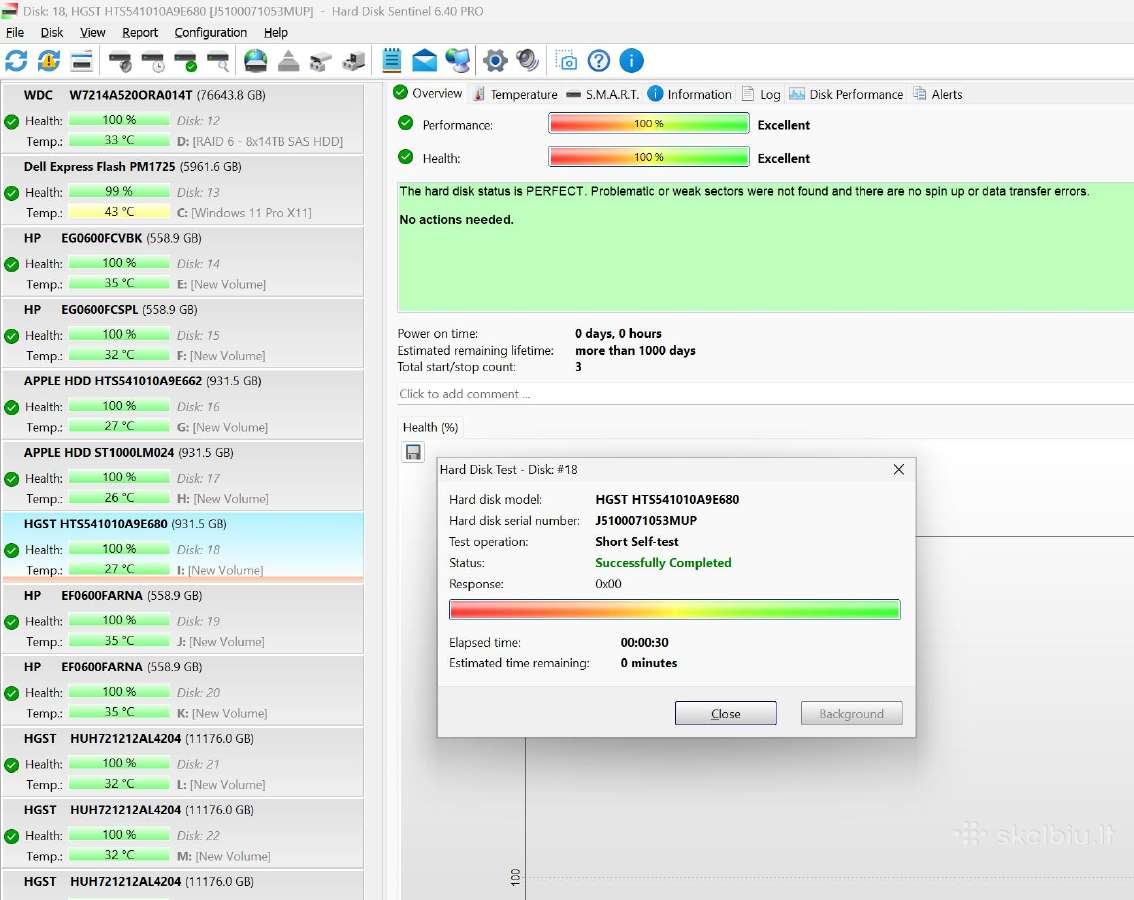Image resolution: width=1134 pixels, height=900 pixels.
Task: Click the Background button in test dialog
Action: pos(851,713)
